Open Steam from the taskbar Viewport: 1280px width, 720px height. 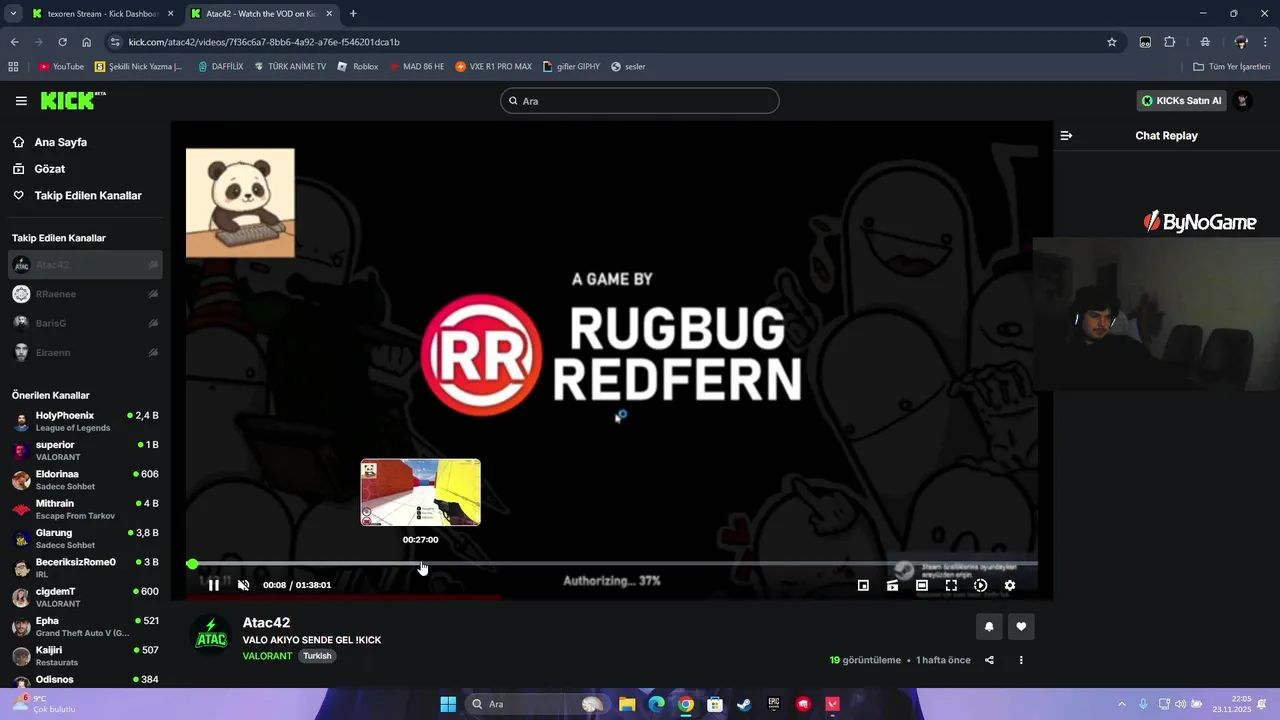point(744,704)
